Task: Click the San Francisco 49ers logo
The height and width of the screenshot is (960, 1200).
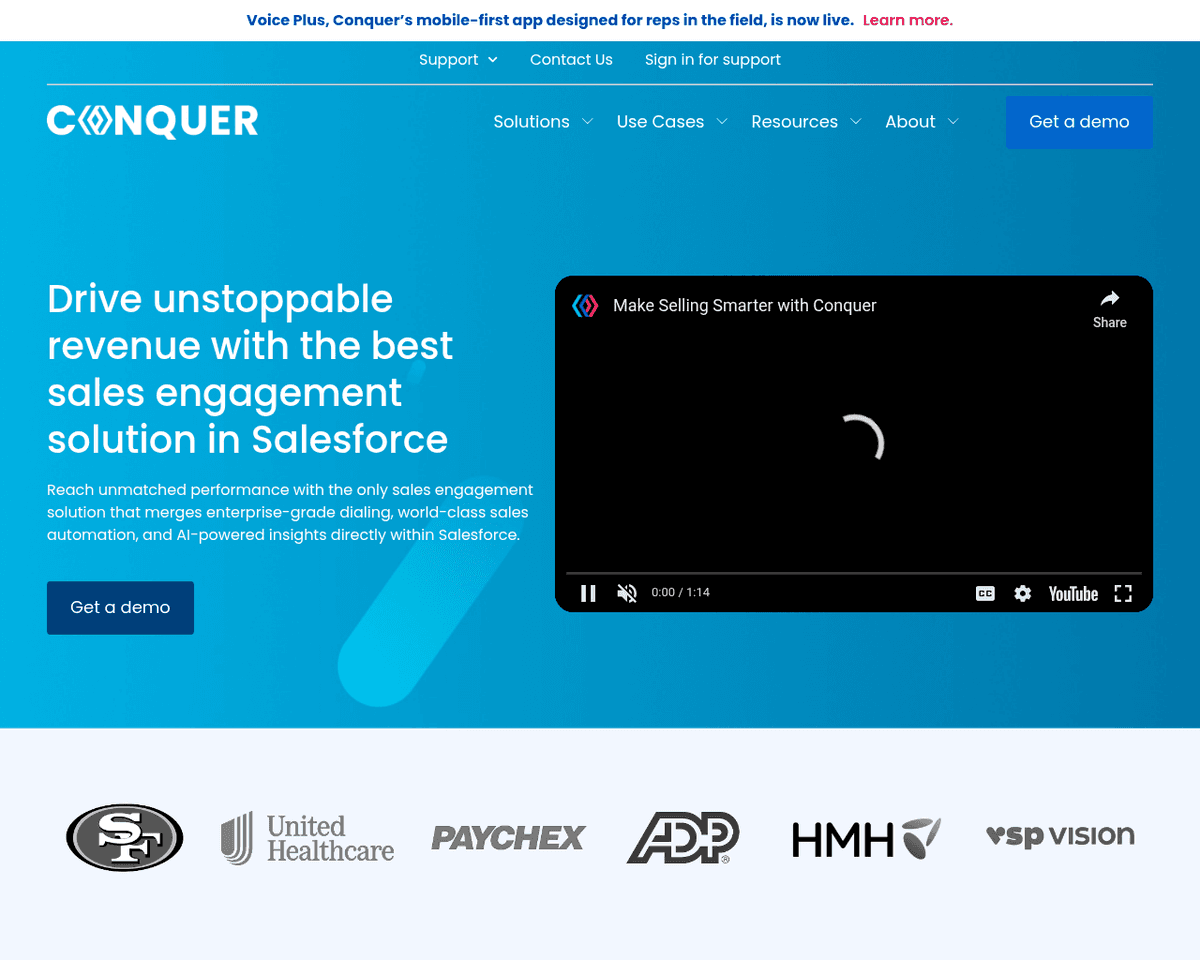Action: [x=124, y=837]
